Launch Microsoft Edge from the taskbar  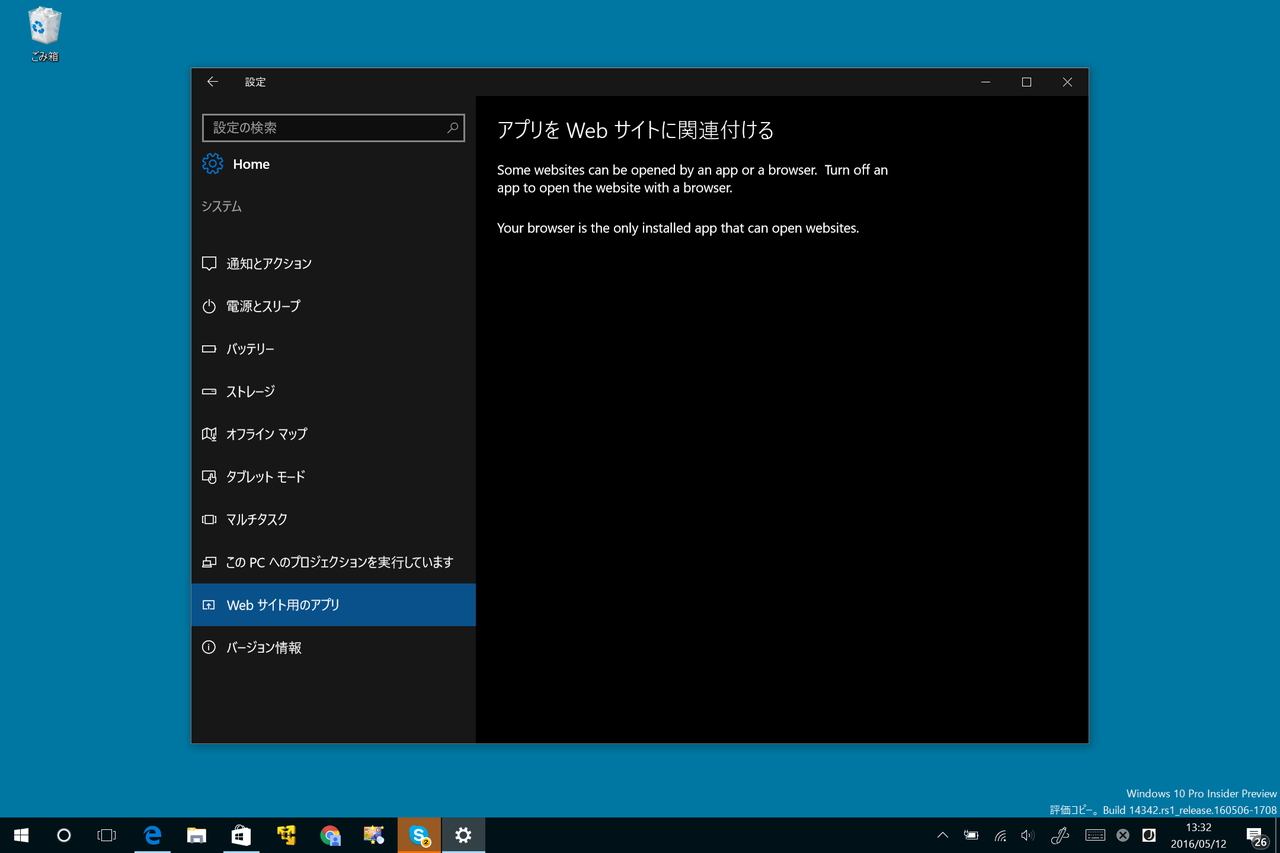[x=153, y=835]
